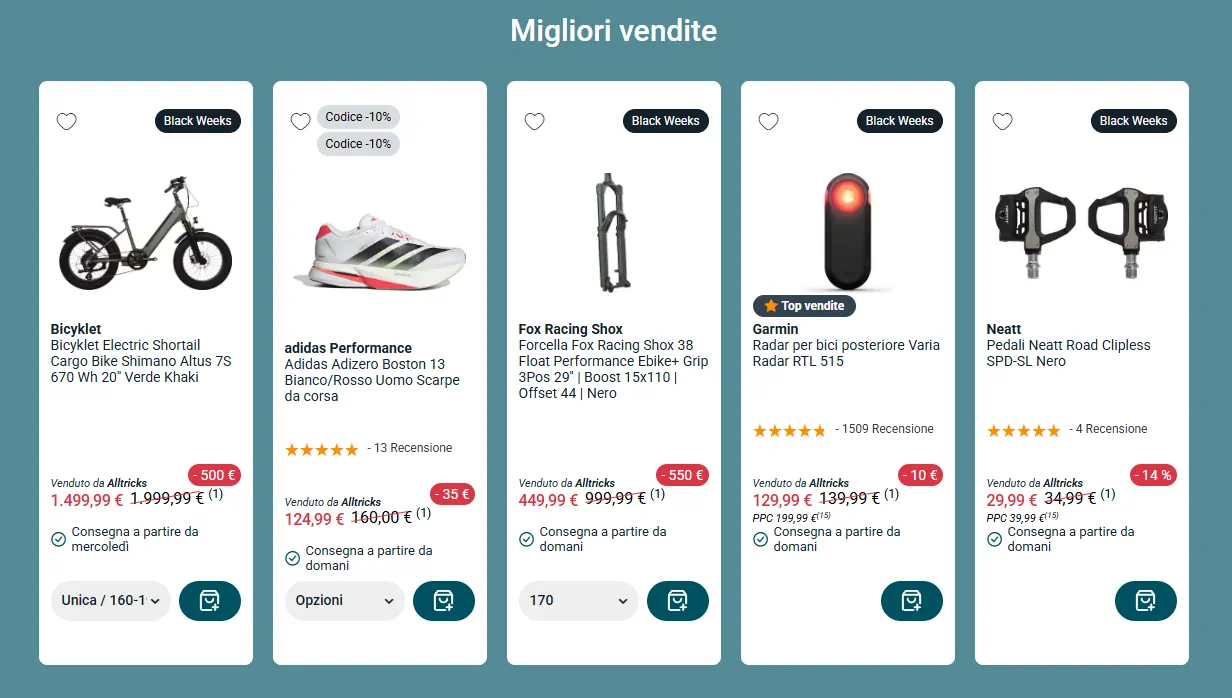The height and width of the screenshot is (698, 1232).
Task: Open the Unica / 160-1 size dropdown
Action: 111,601
